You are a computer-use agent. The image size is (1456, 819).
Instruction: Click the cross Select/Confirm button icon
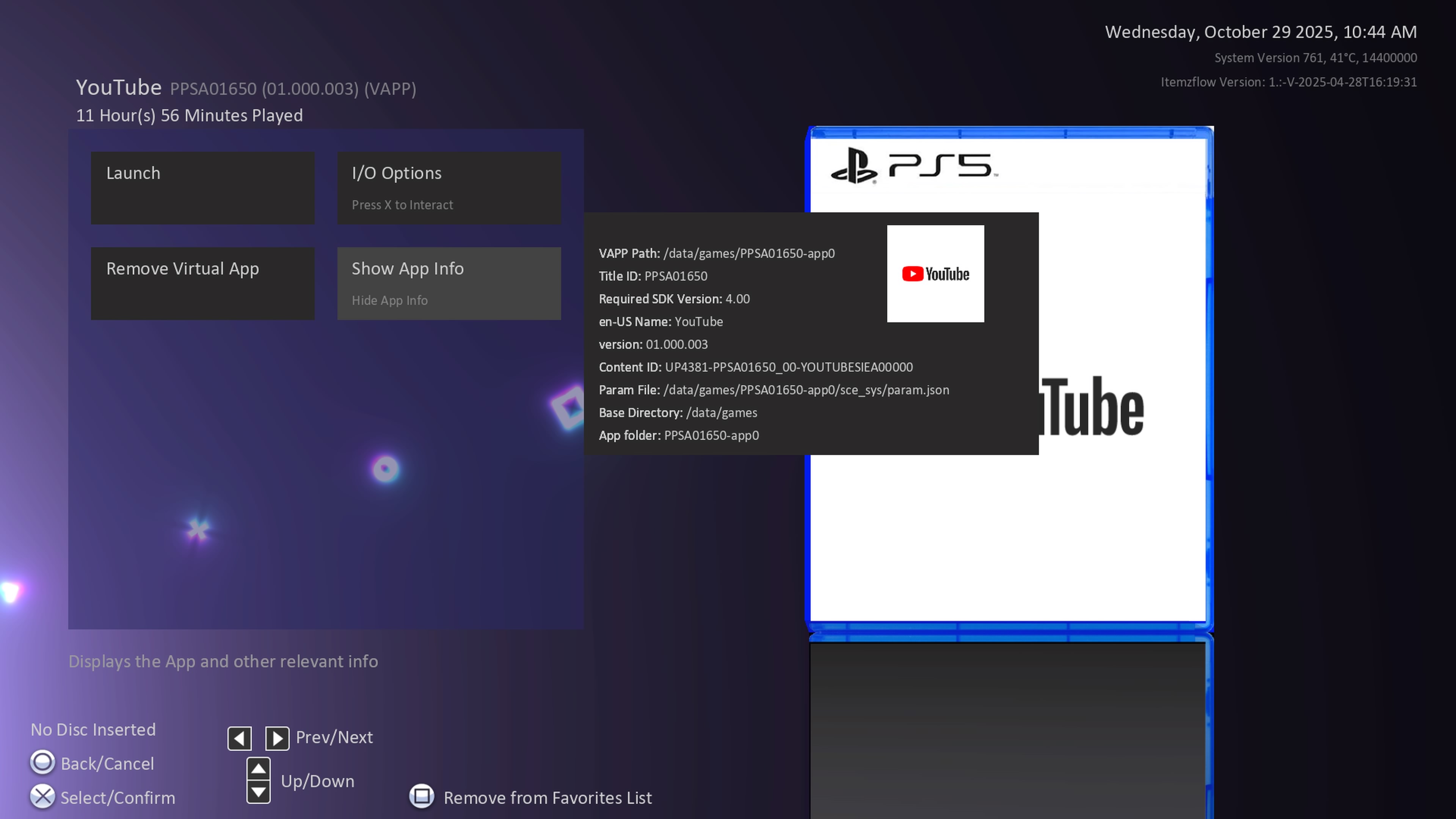[x=42, y=796]
